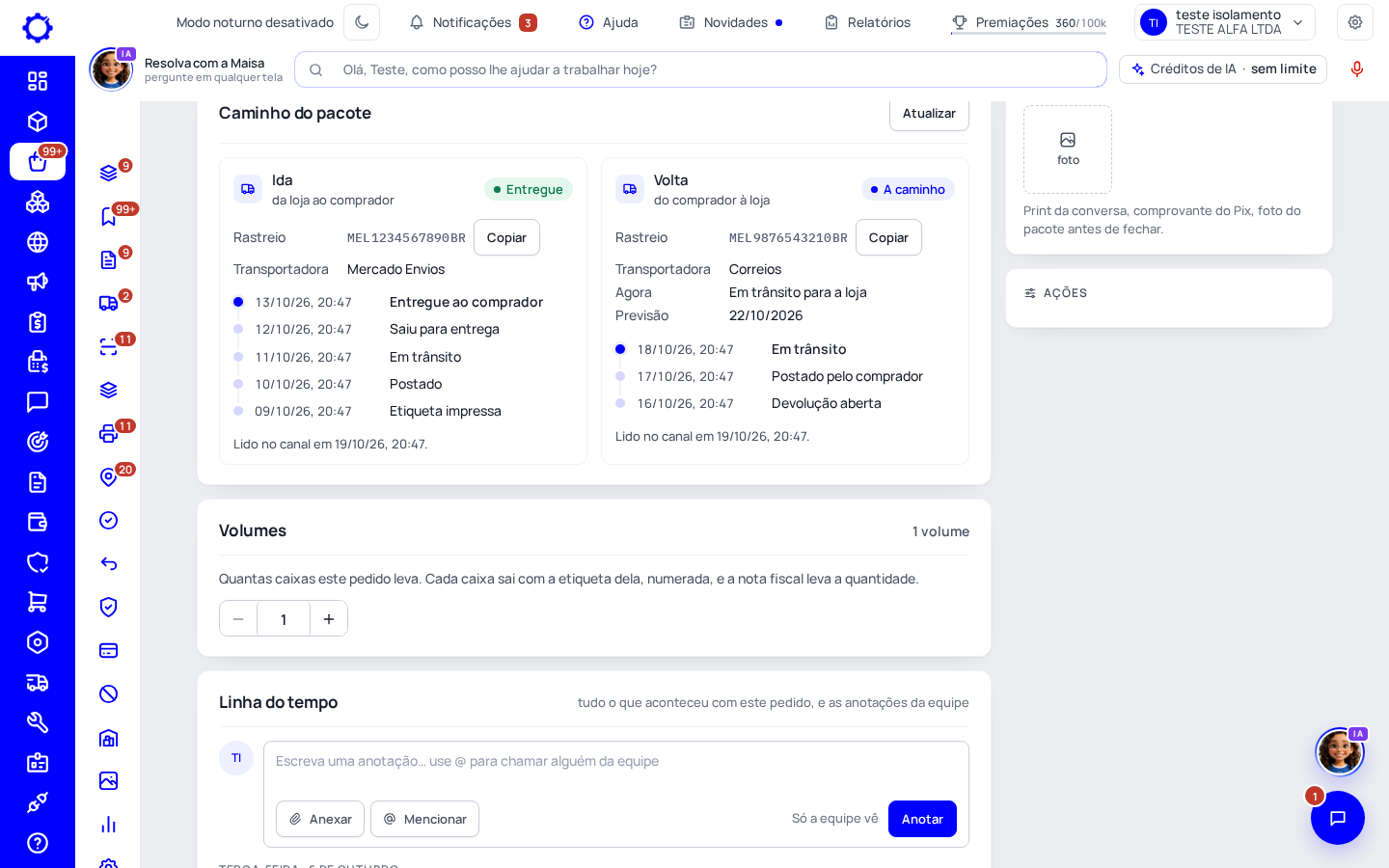Increase the Volumes count with the plus button
1389x868 pixels.
[x=329, y=619]
